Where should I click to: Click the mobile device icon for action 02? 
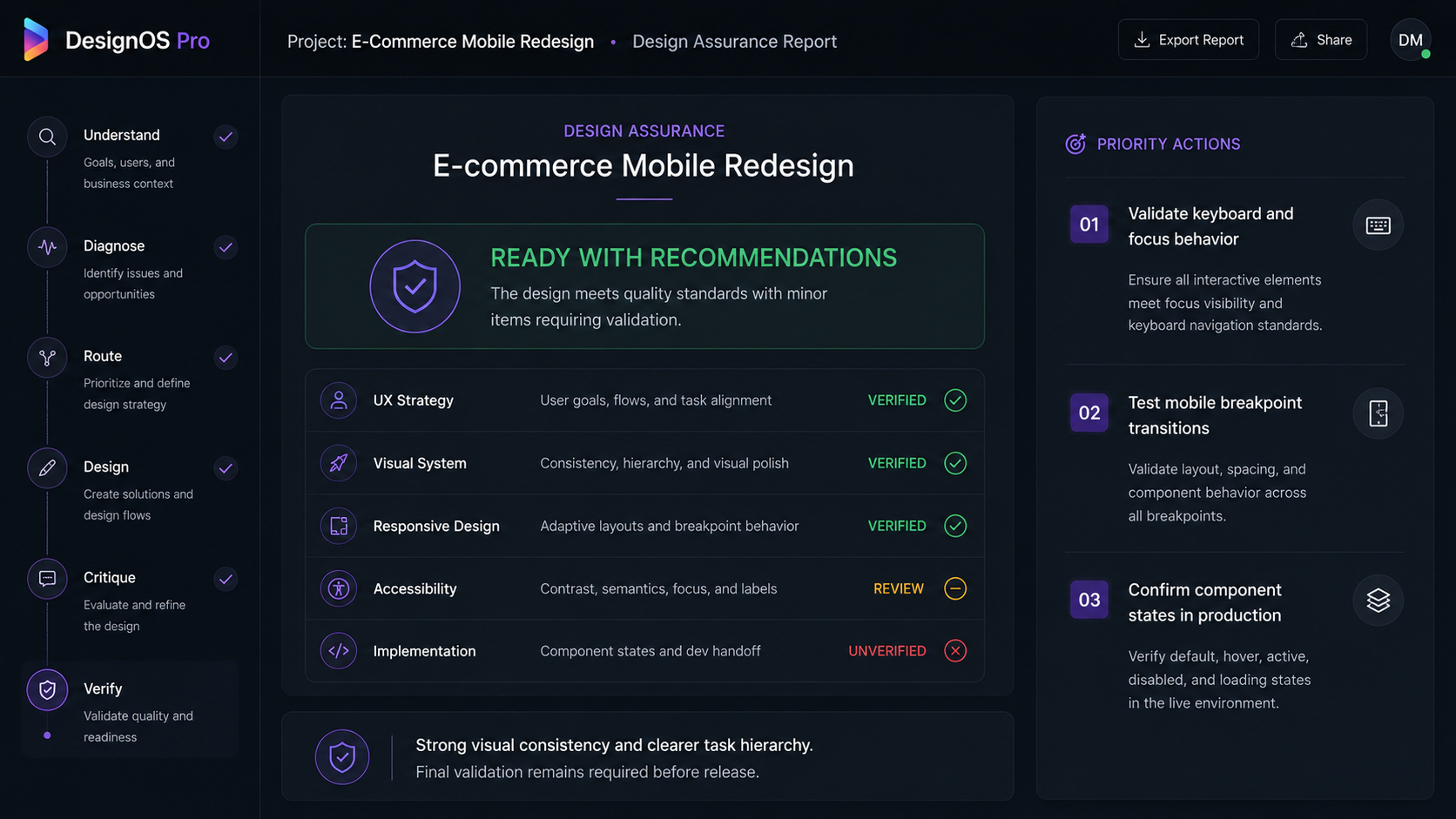(x=1378, y=413)
